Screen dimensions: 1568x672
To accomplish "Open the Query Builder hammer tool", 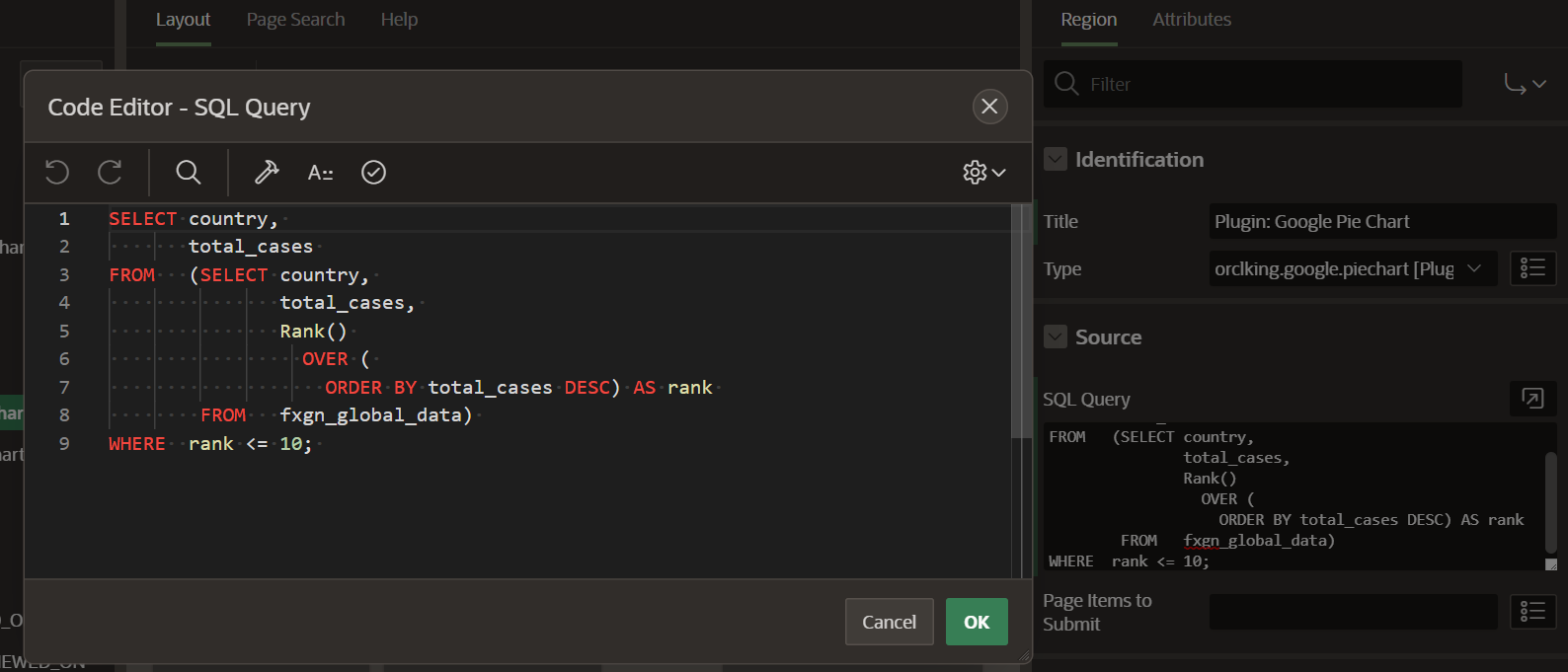I will click(267, 173).
